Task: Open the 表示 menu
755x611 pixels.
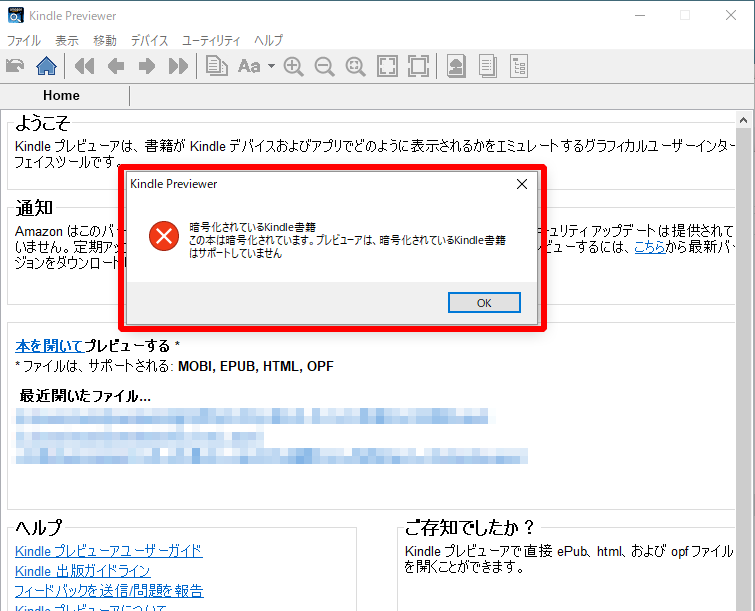Action: pos(66,40)
